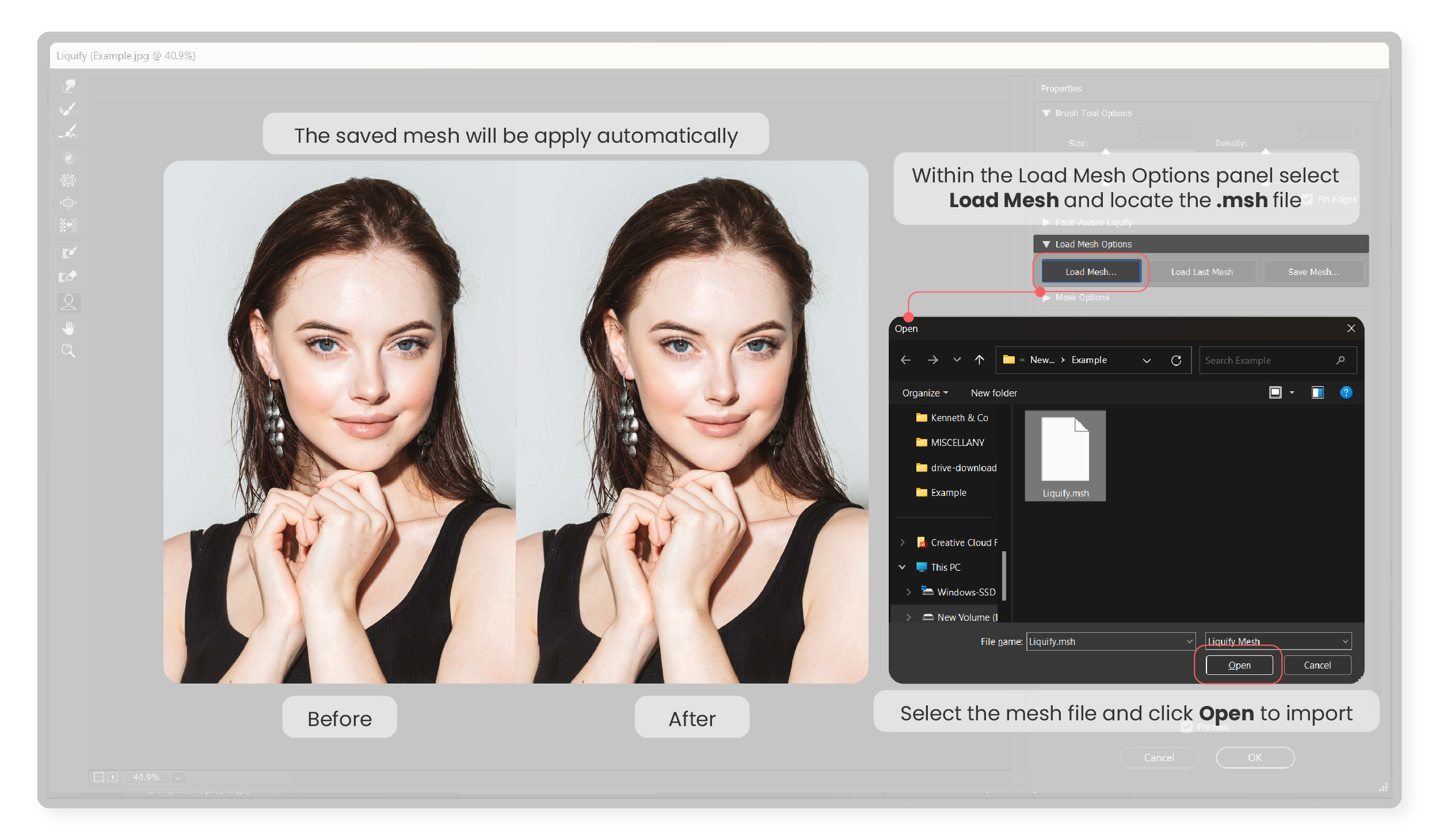
Task: Go up one folder level
Action: coord(980,360)
